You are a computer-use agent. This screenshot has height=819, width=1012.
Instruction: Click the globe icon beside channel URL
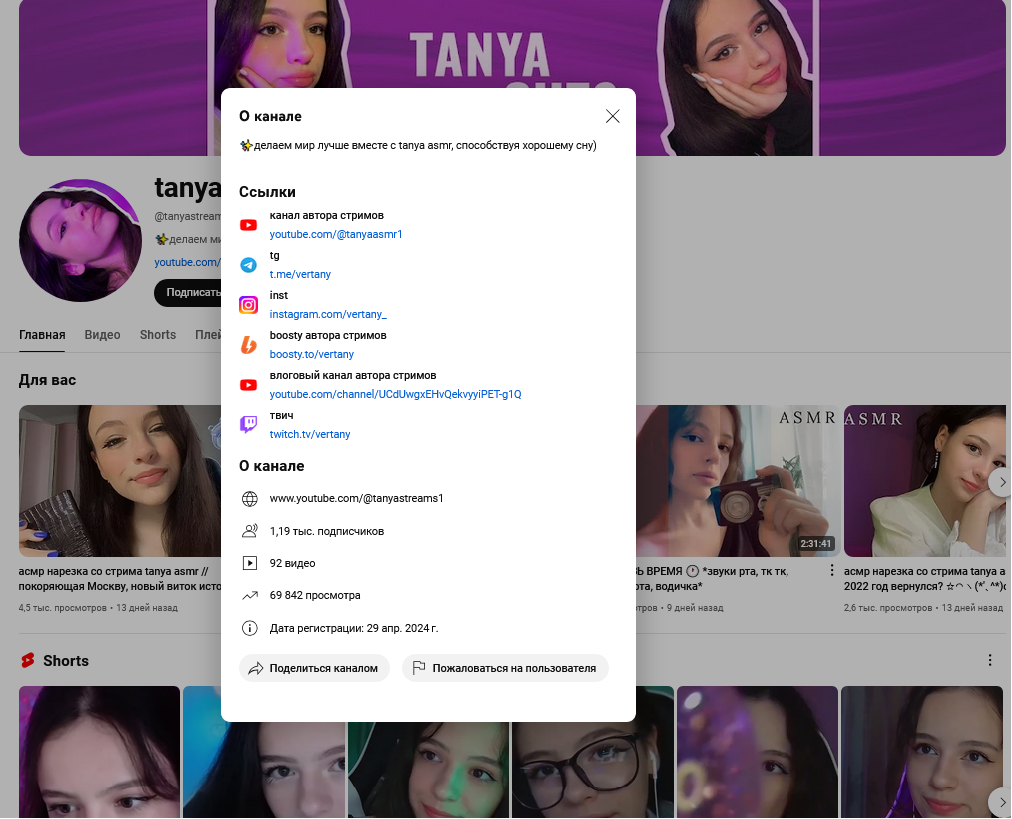coord(250,499)
